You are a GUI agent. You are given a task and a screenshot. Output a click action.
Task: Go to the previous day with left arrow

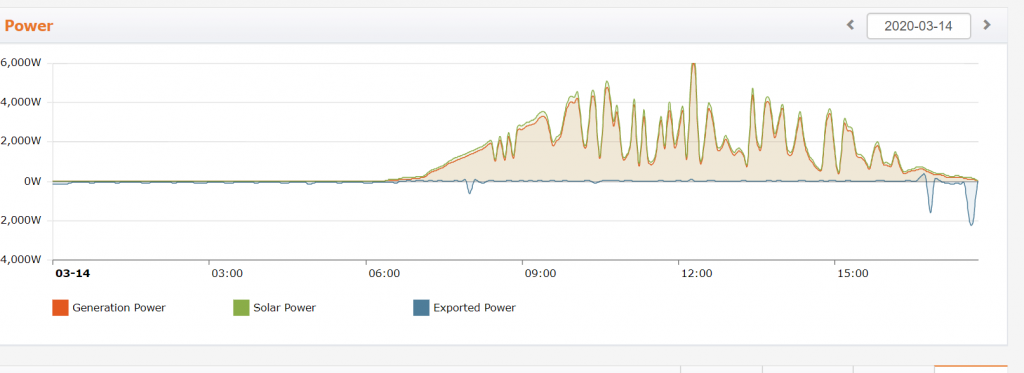(850, 25)
